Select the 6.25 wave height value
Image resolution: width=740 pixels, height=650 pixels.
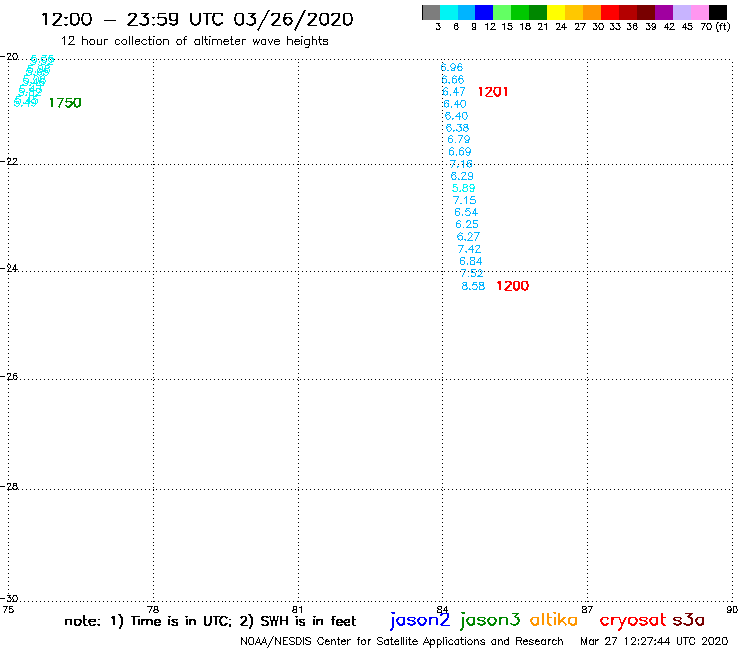tap(467, 224)
